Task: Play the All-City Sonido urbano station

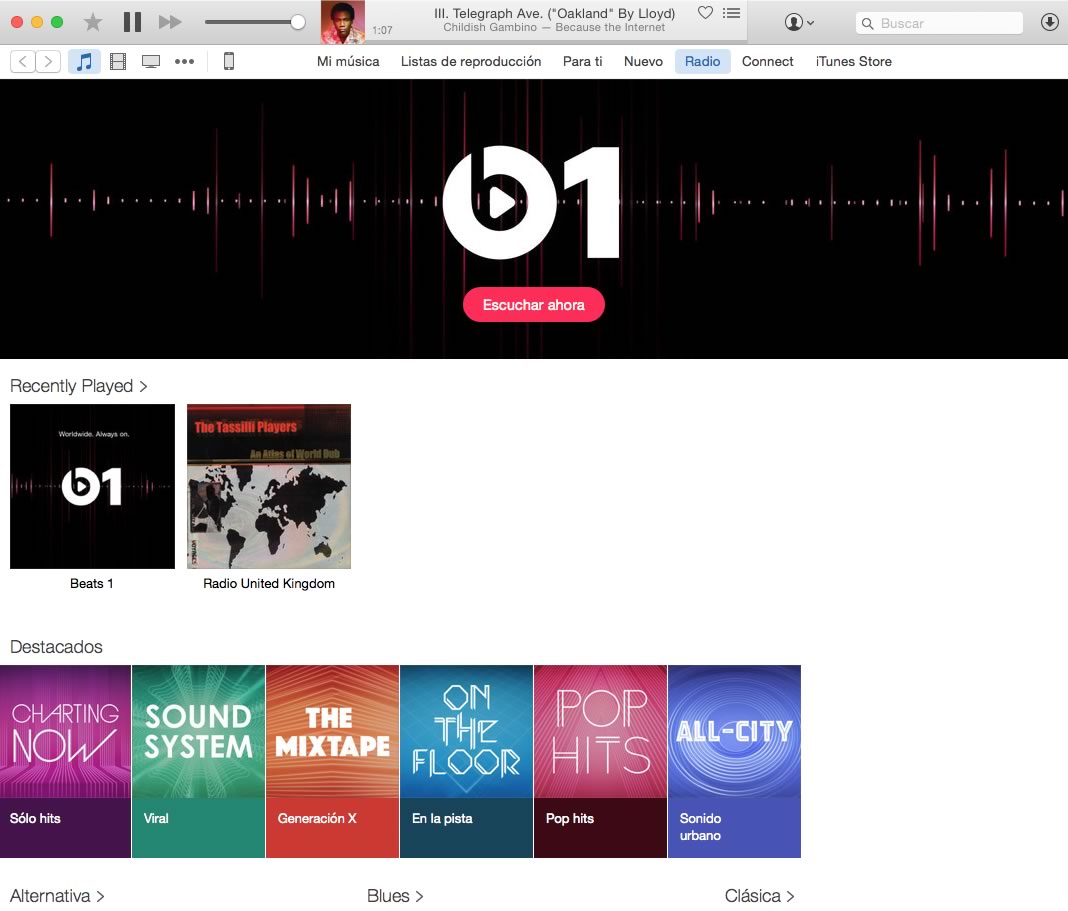Action: tap(734, 761)
